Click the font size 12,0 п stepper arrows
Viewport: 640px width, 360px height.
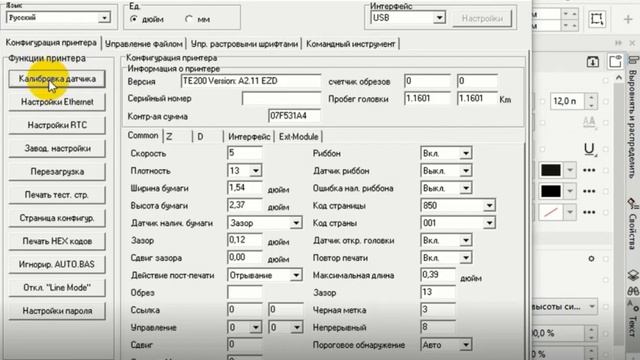point(591,101)
